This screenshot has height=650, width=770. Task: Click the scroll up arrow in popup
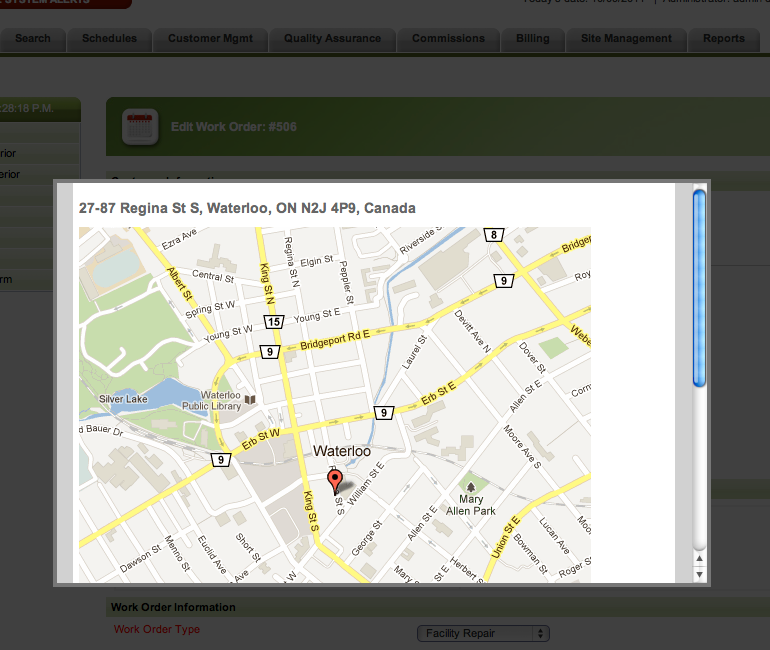(x=699, y=559)
